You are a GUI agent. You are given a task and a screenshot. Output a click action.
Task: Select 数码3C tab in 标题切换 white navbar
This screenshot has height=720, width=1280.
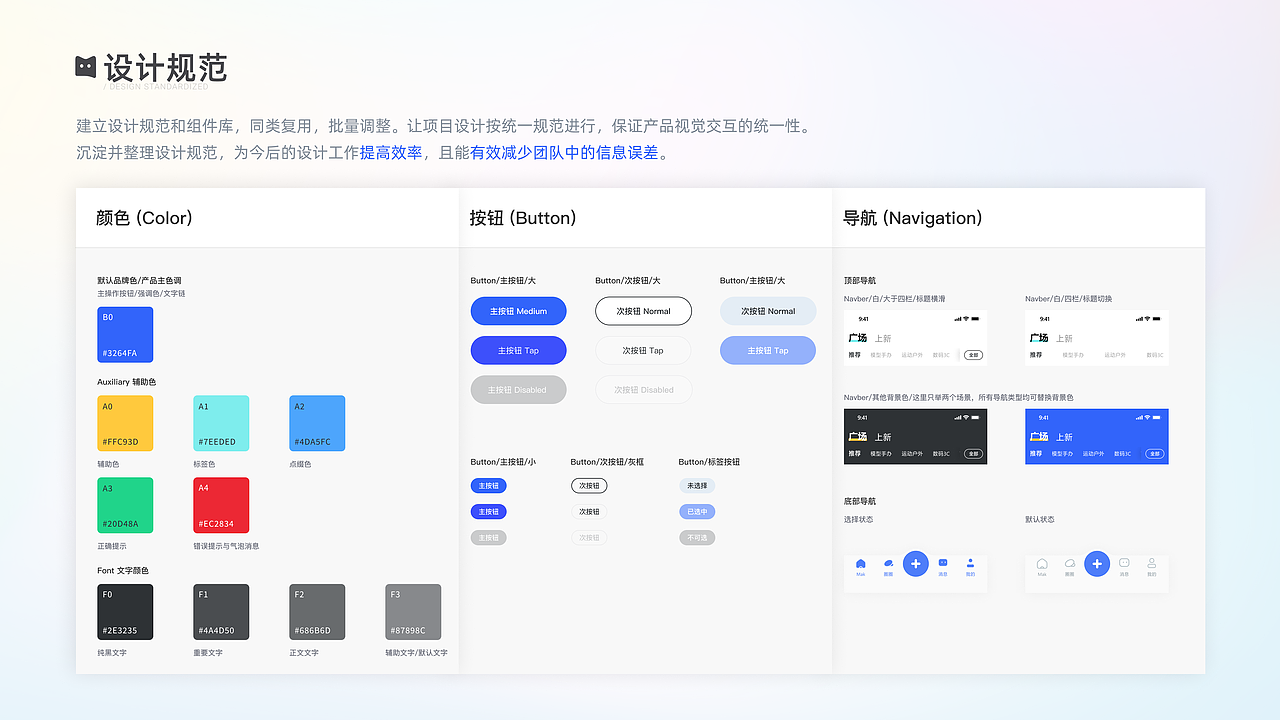coord(1154,355)
